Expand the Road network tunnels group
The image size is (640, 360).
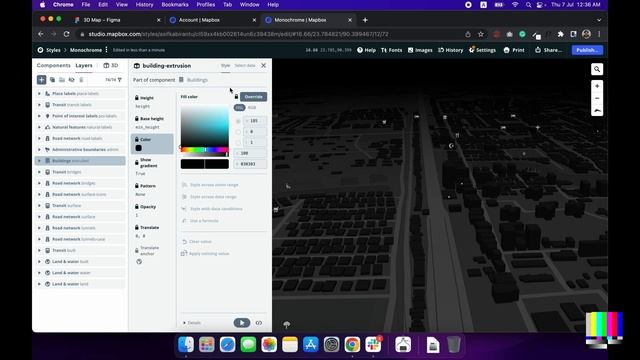(x=40, y=228)
